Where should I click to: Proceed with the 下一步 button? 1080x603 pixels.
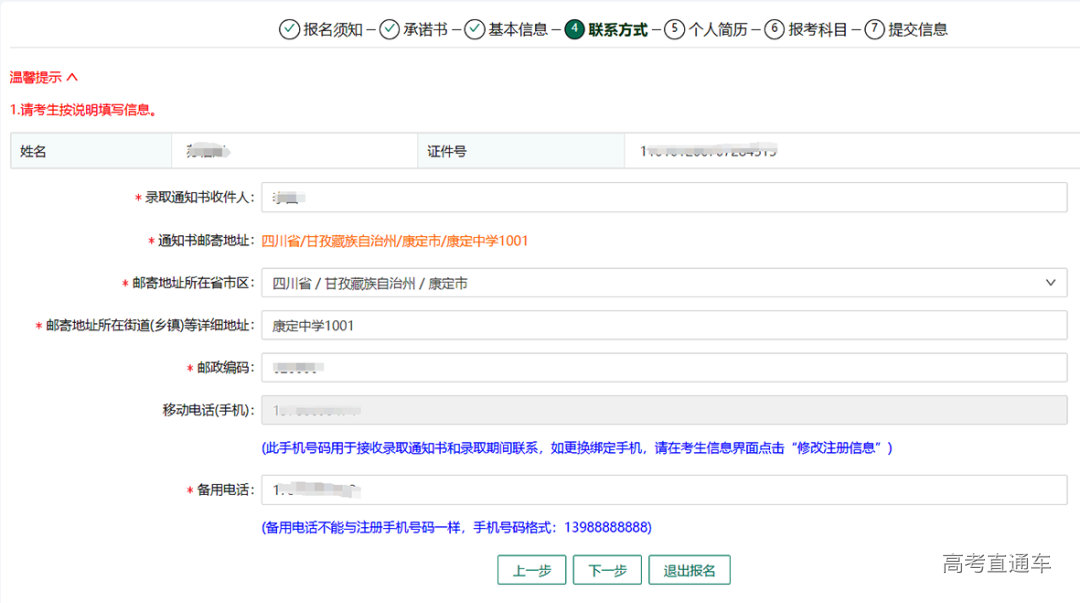608,570
